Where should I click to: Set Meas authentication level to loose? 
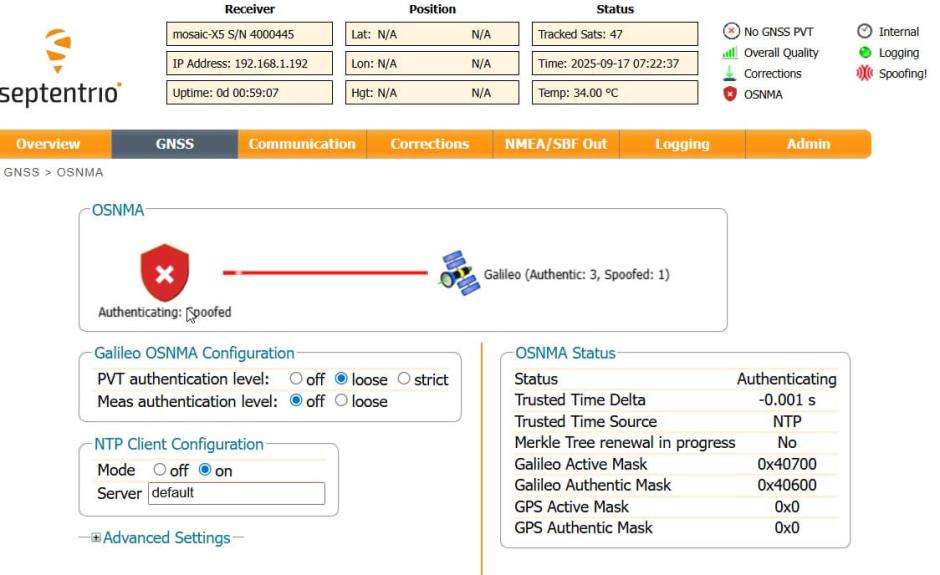click(x=341, y=400)
